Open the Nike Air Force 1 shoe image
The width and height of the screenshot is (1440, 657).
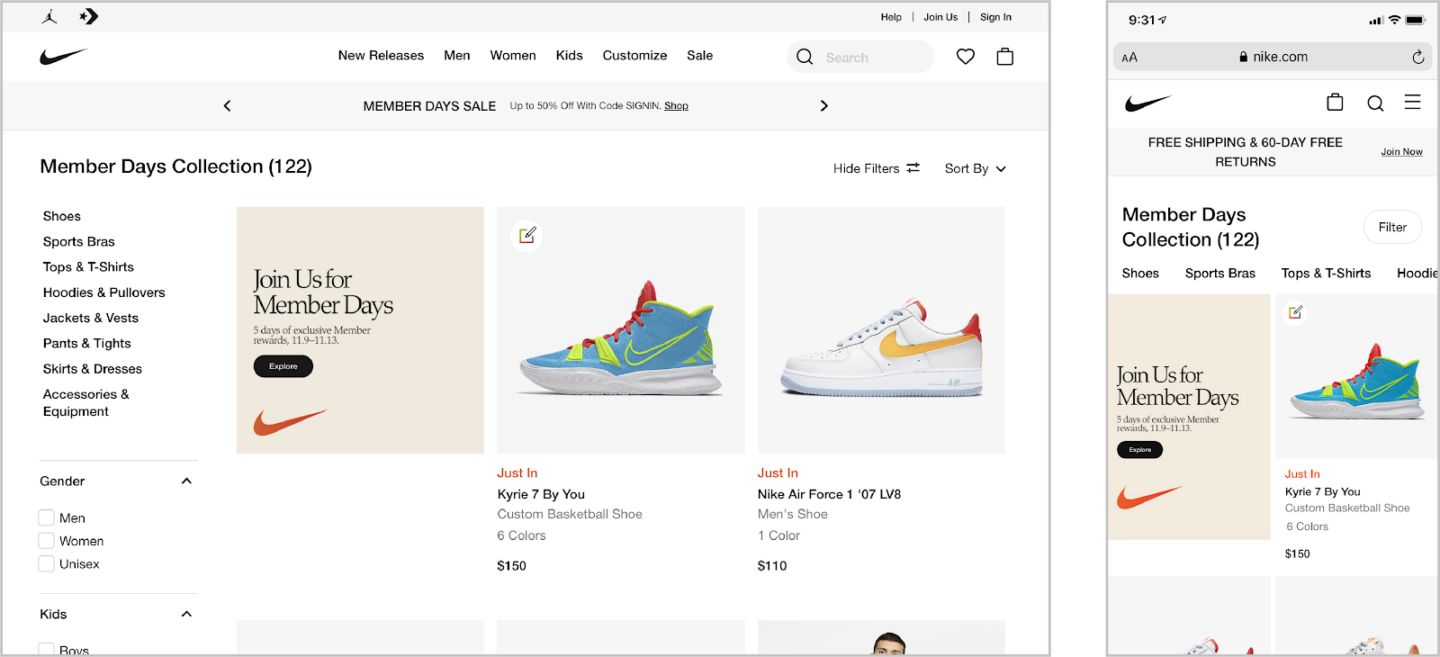click(881, 330)
